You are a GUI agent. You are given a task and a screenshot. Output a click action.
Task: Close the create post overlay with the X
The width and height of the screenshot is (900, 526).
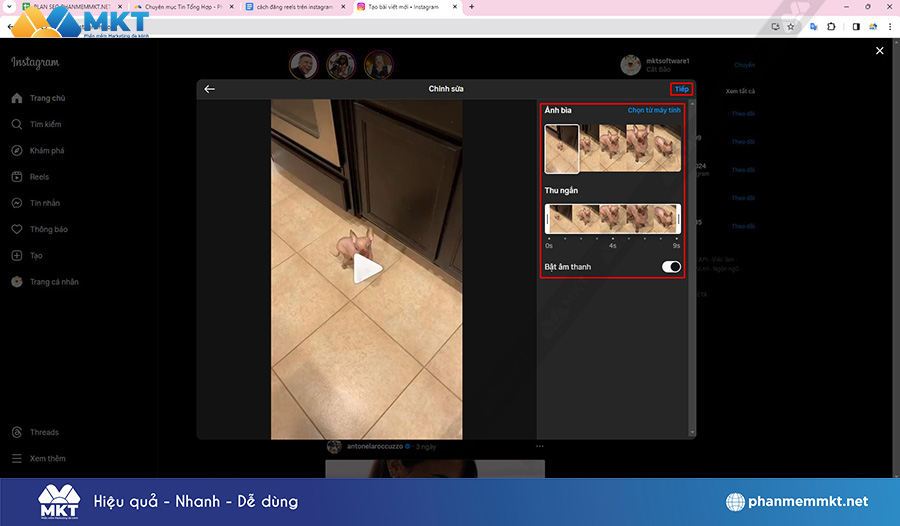pyautogui.click(x=879, y=51)
